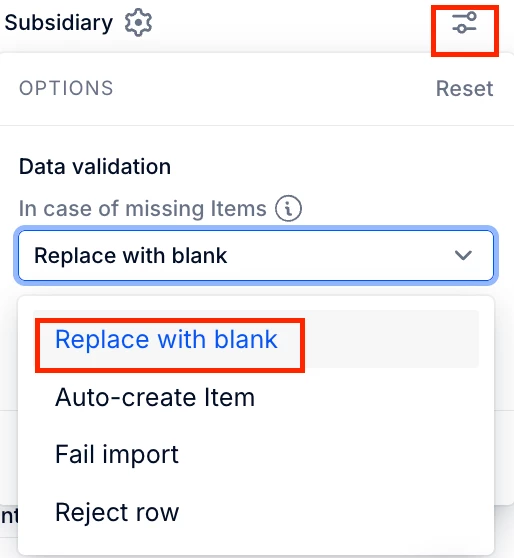This screenshot has width=514, height=558.
Task: Click the Data validation section title
Action: [95, 167]
